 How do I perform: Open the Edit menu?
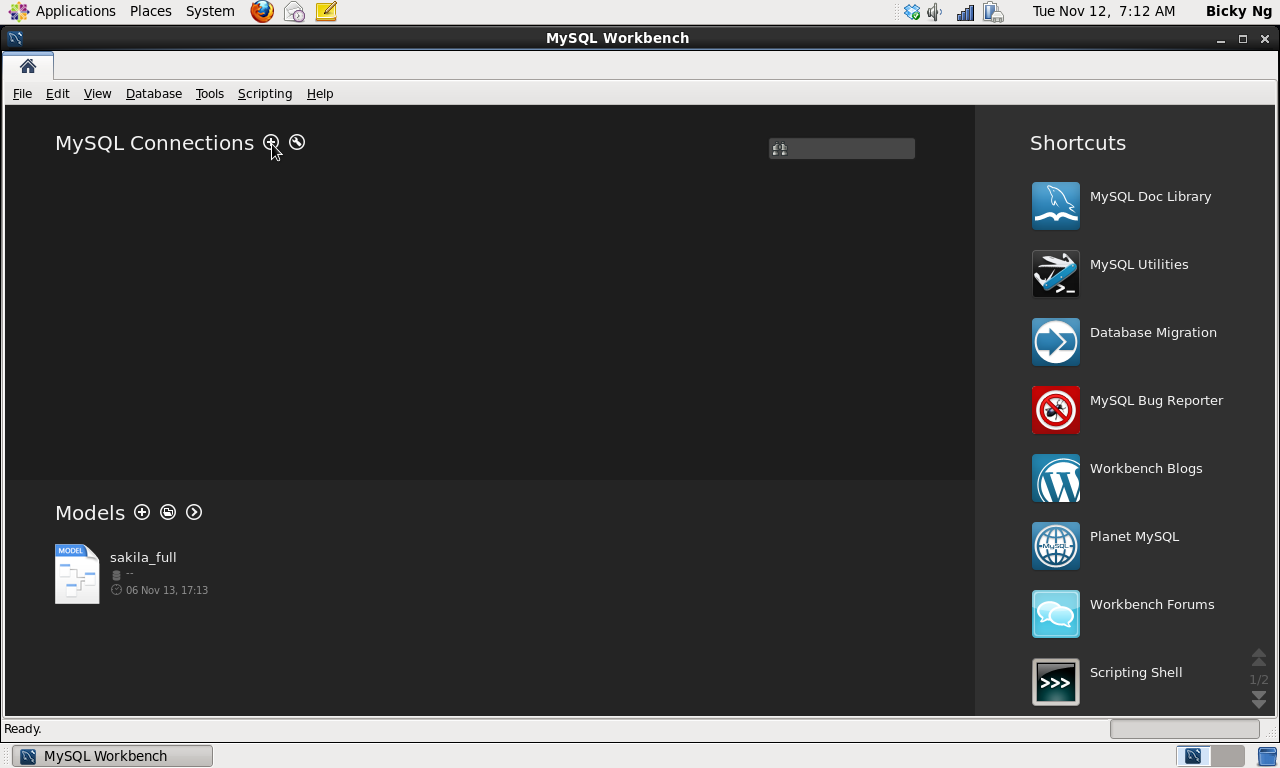(57, 93)
